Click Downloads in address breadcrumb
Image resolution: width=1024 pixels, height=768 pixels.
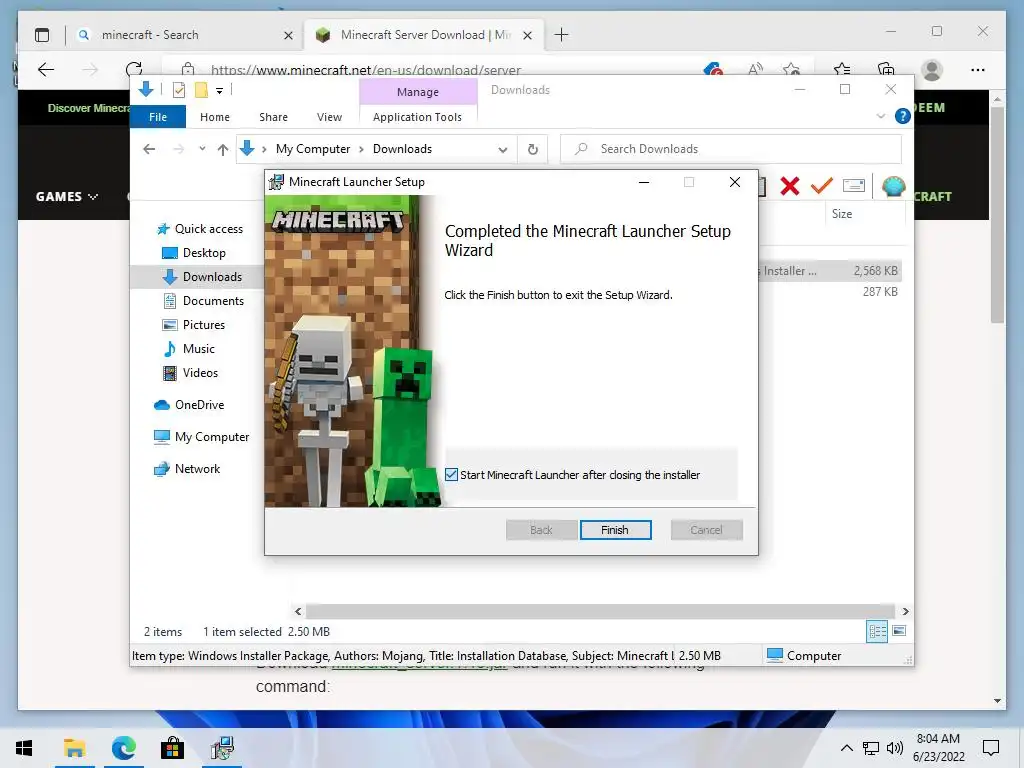tap(402, 149)
